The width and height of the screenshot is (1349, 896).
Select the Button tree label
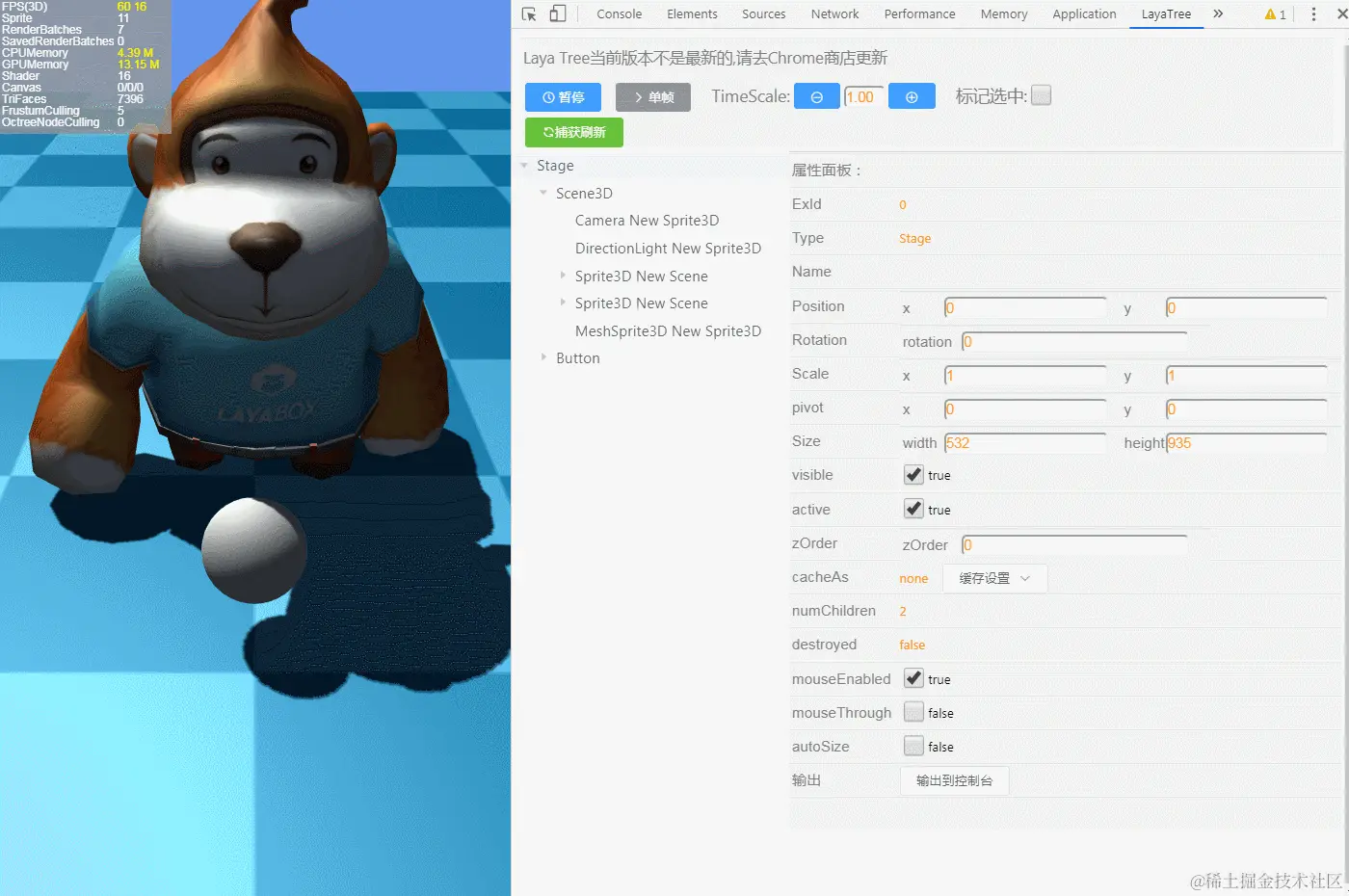point(578,358)
